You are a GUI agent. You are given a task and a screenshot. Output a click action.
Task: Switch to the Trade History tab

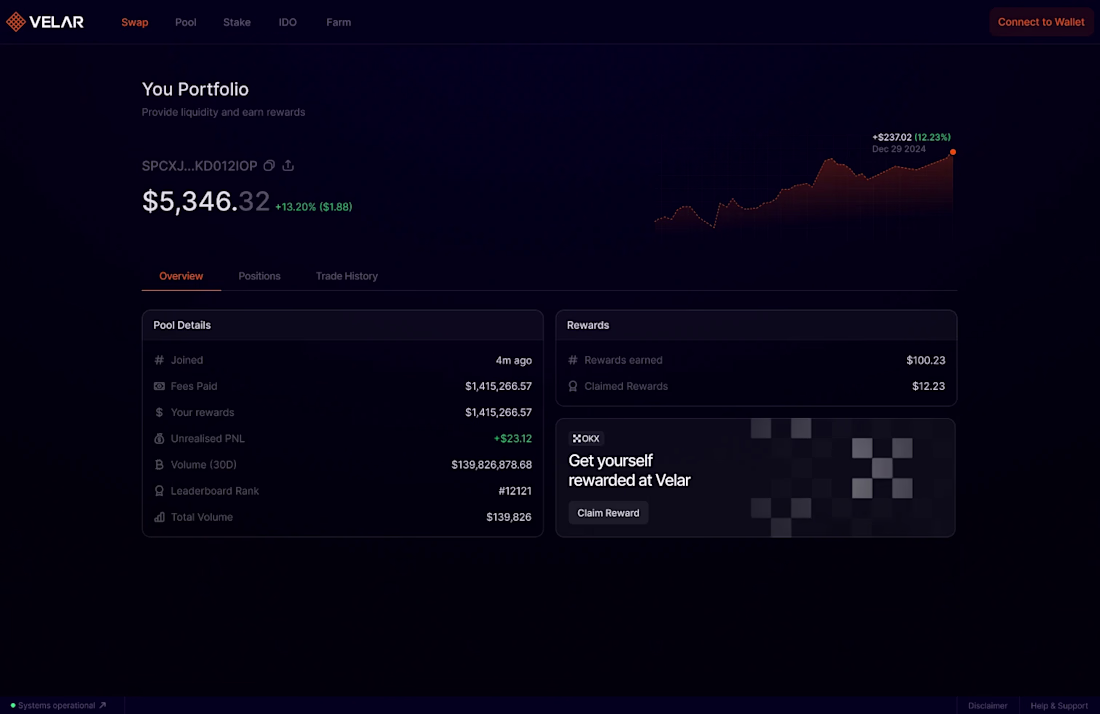[x=347, y=276]
